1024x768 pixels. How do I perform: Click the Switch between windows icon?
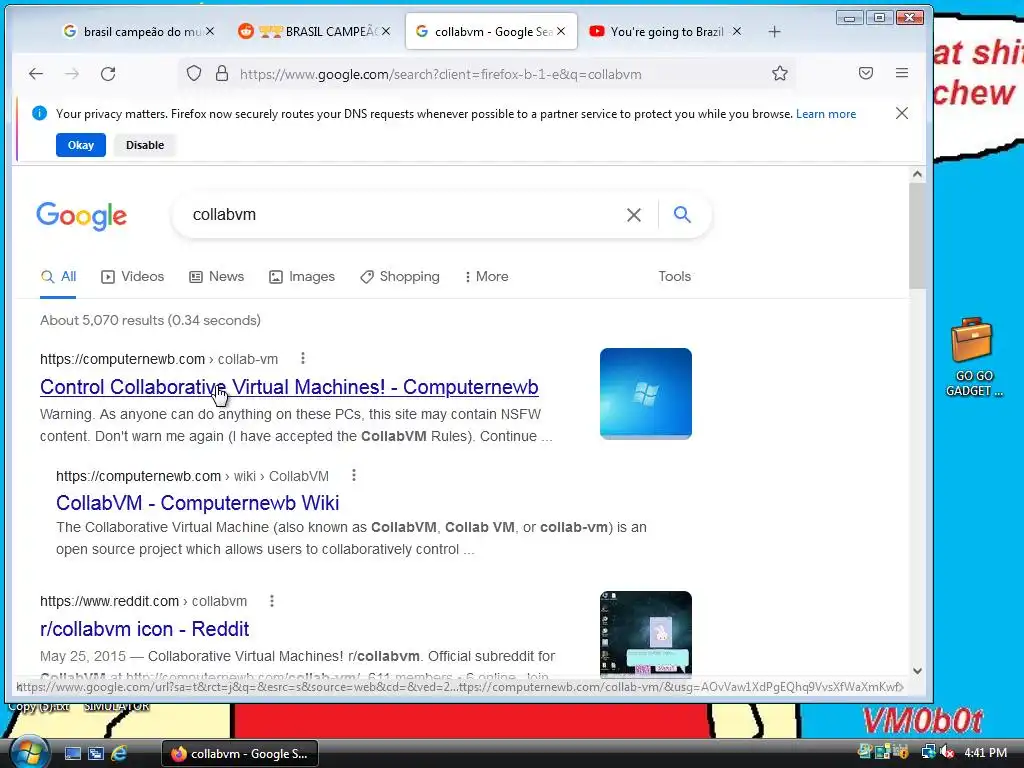(96, 754)
